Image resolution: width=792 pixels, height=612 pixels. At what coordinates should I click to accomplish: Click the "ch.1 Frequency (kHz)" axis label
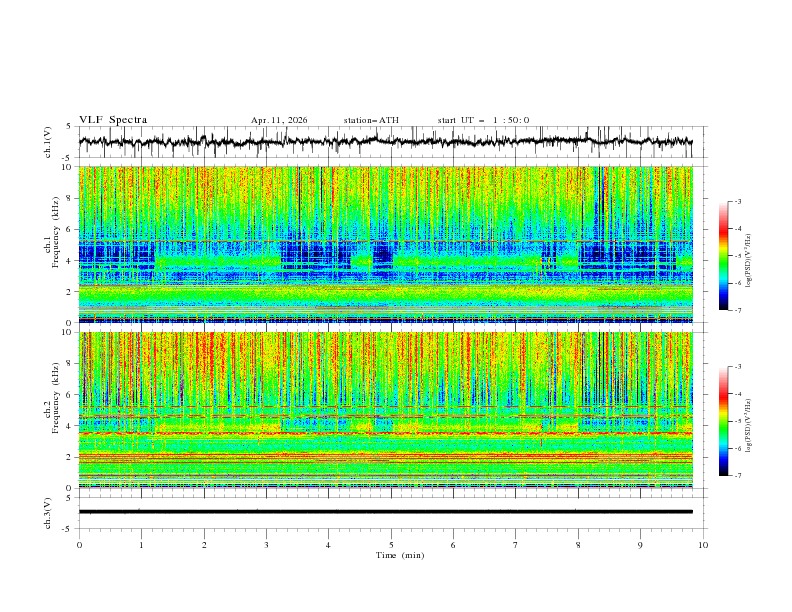[x=52, y=231]
